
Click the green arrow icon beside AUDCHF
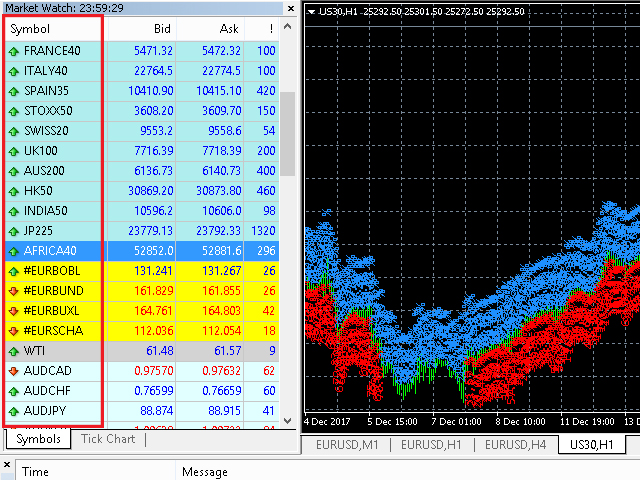(x=14, y=391)
